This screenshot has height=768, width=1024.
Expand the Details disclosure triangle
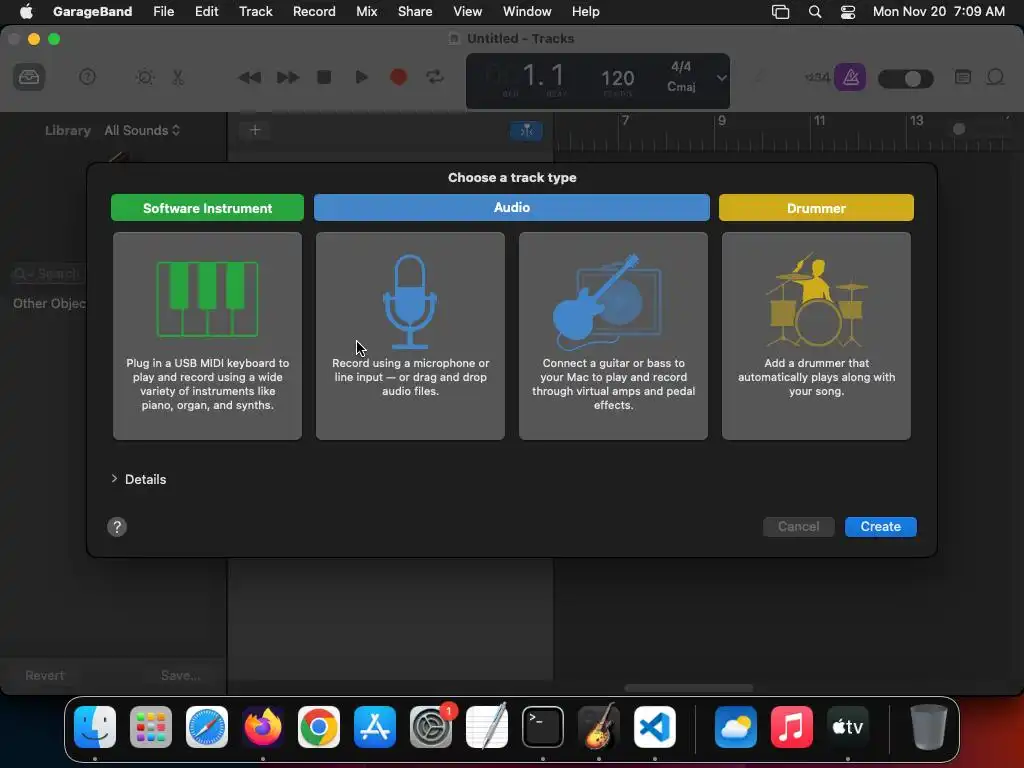(114, 479)
